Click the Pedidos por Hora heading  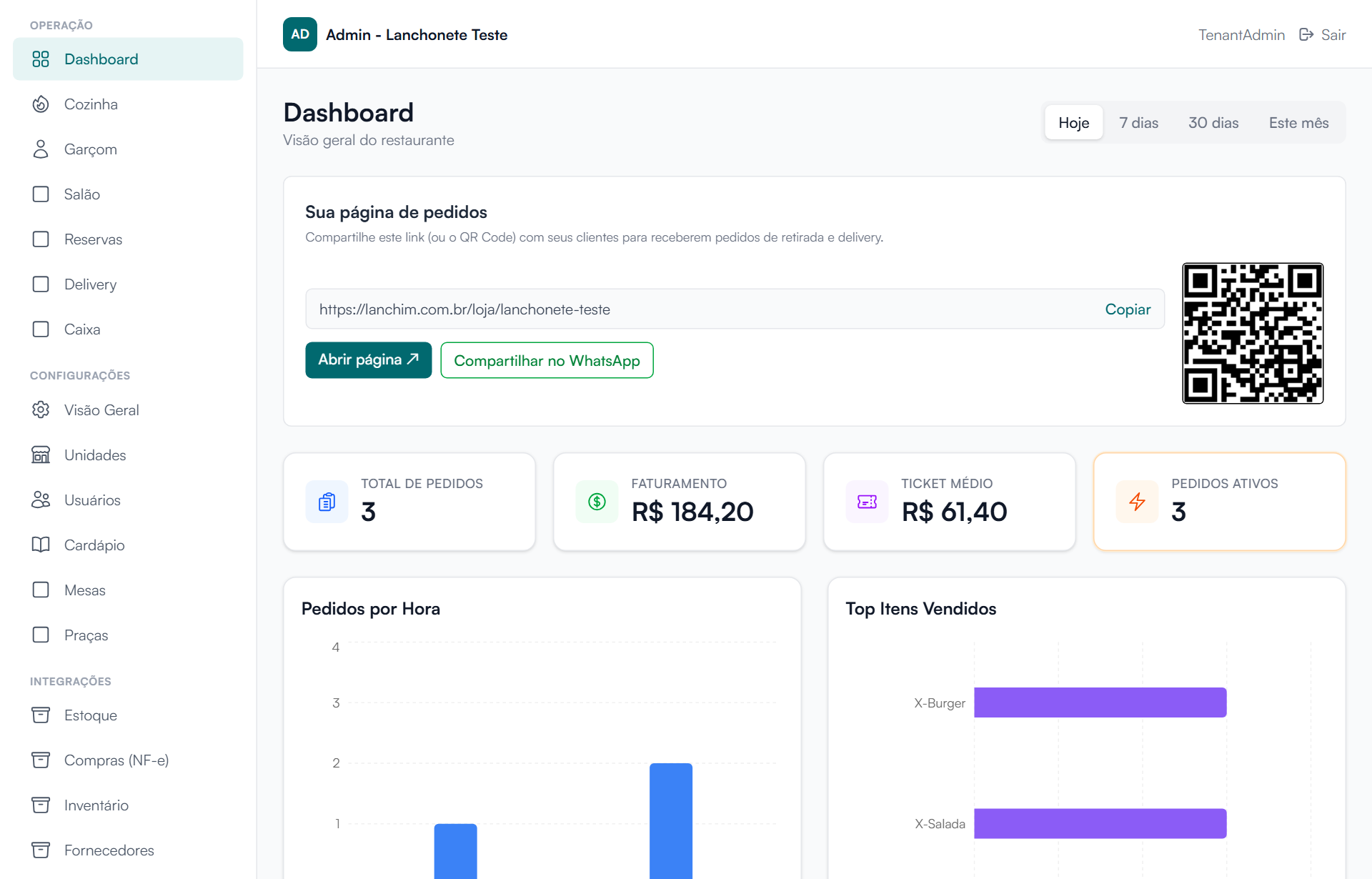point(371,609)
